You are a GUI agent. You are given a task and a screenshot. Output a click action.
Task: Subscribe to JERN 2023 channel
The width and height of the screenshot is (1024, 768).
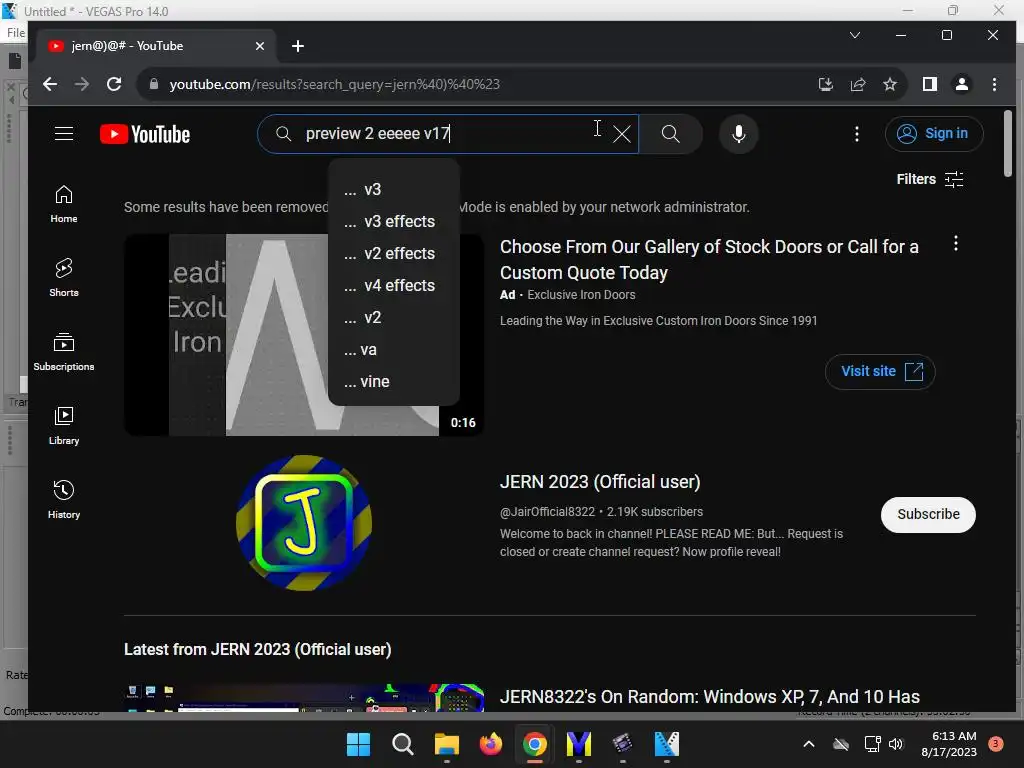click(928, 515)
